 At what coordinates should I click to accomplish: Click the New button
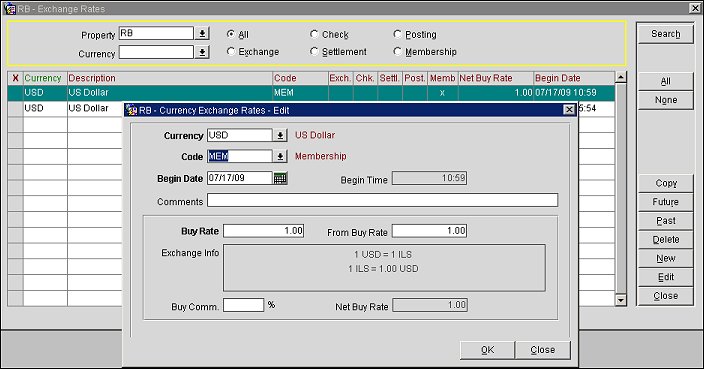(665, 259)
